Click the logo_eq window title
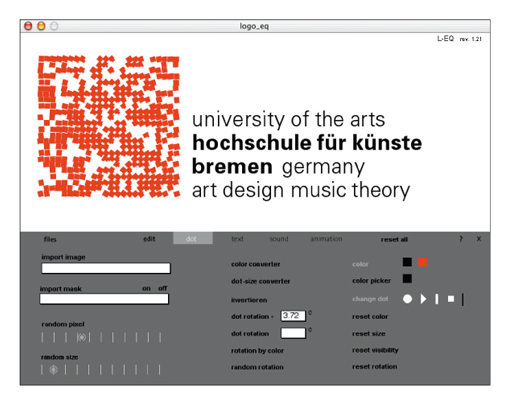 pyautogui.click(x=254, y=26)
